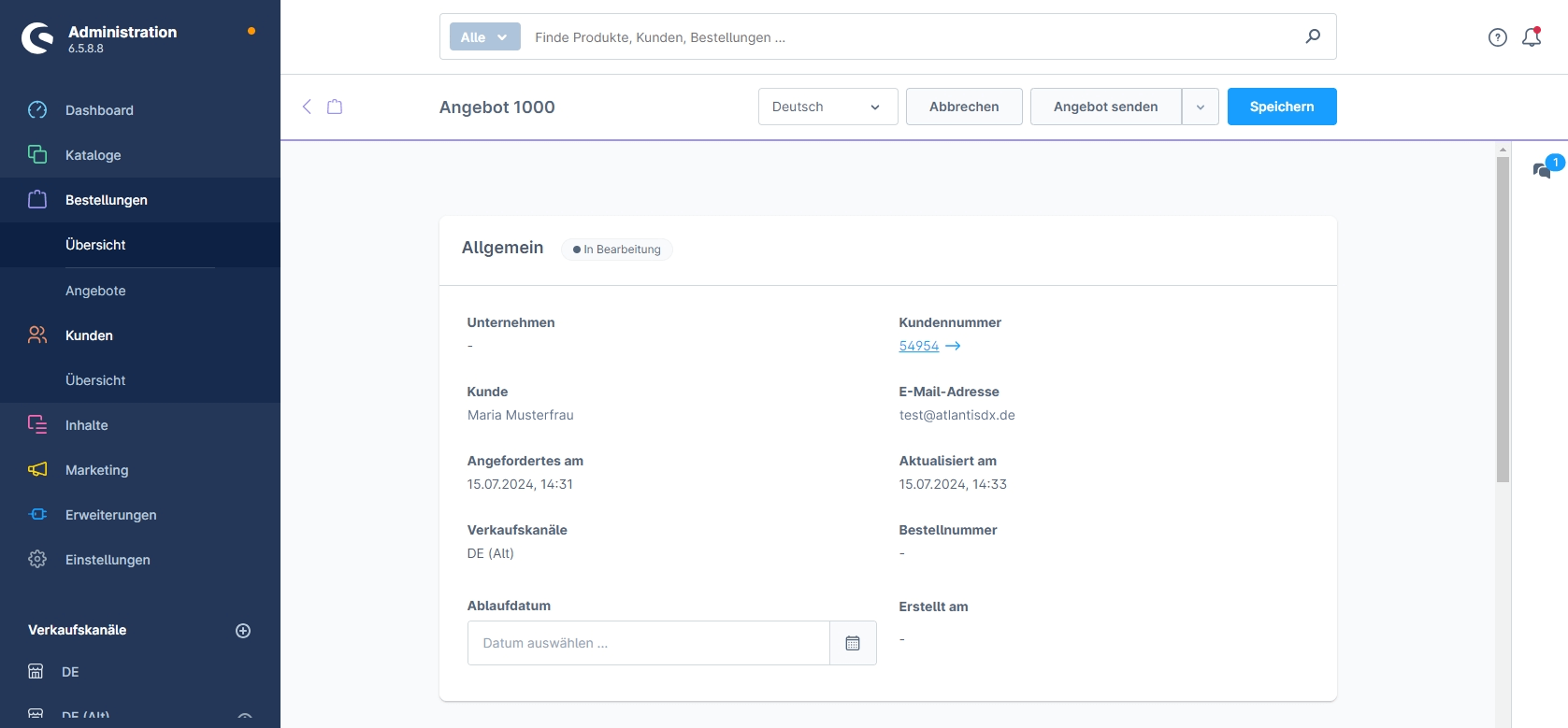Screen dimensions: 1568x728
Task: Add a new sales channel with plus icon
Action: pyautogui.click(x=243, y=631)
